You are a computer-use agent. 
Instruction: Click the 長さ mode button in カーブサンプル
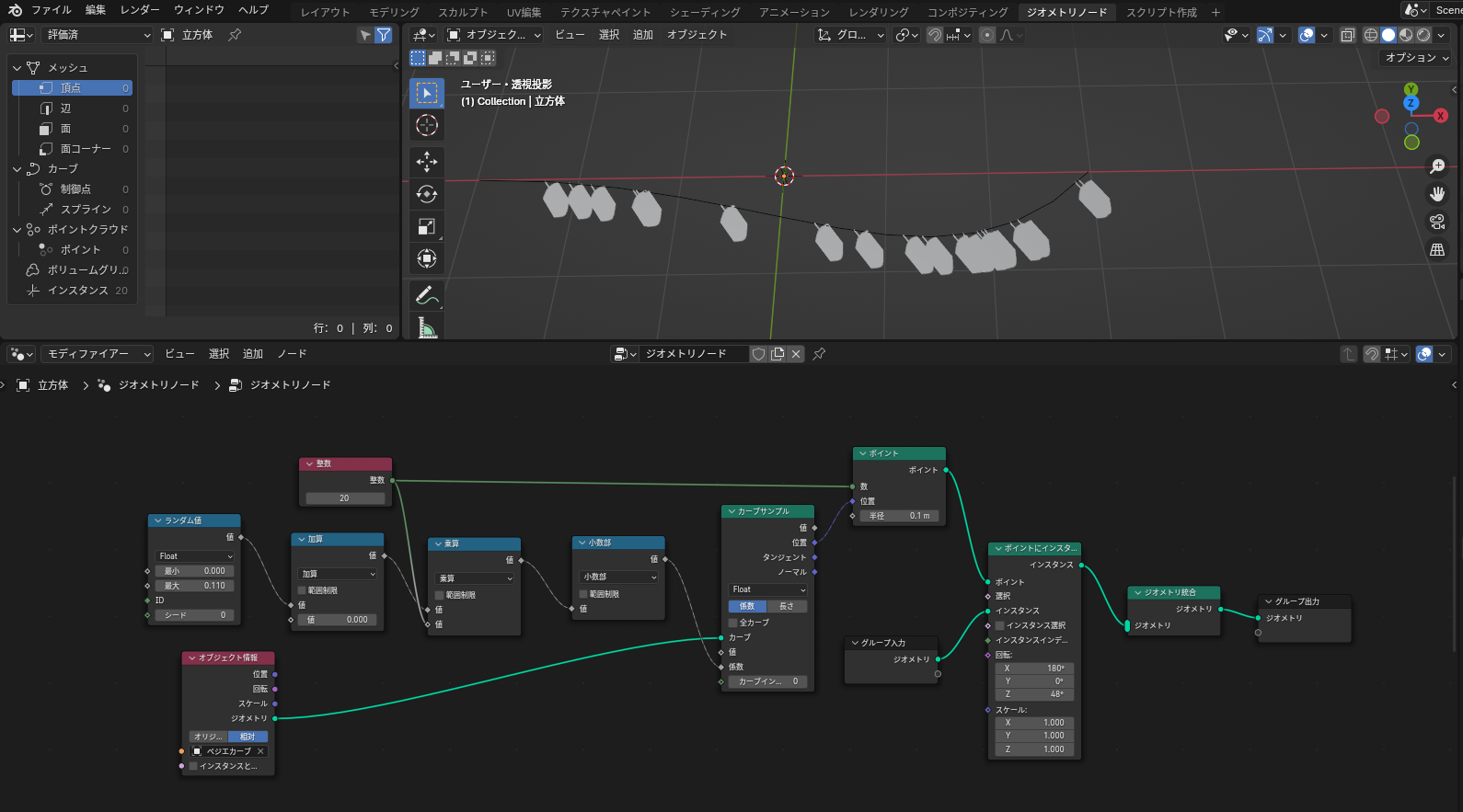[787, 606]
